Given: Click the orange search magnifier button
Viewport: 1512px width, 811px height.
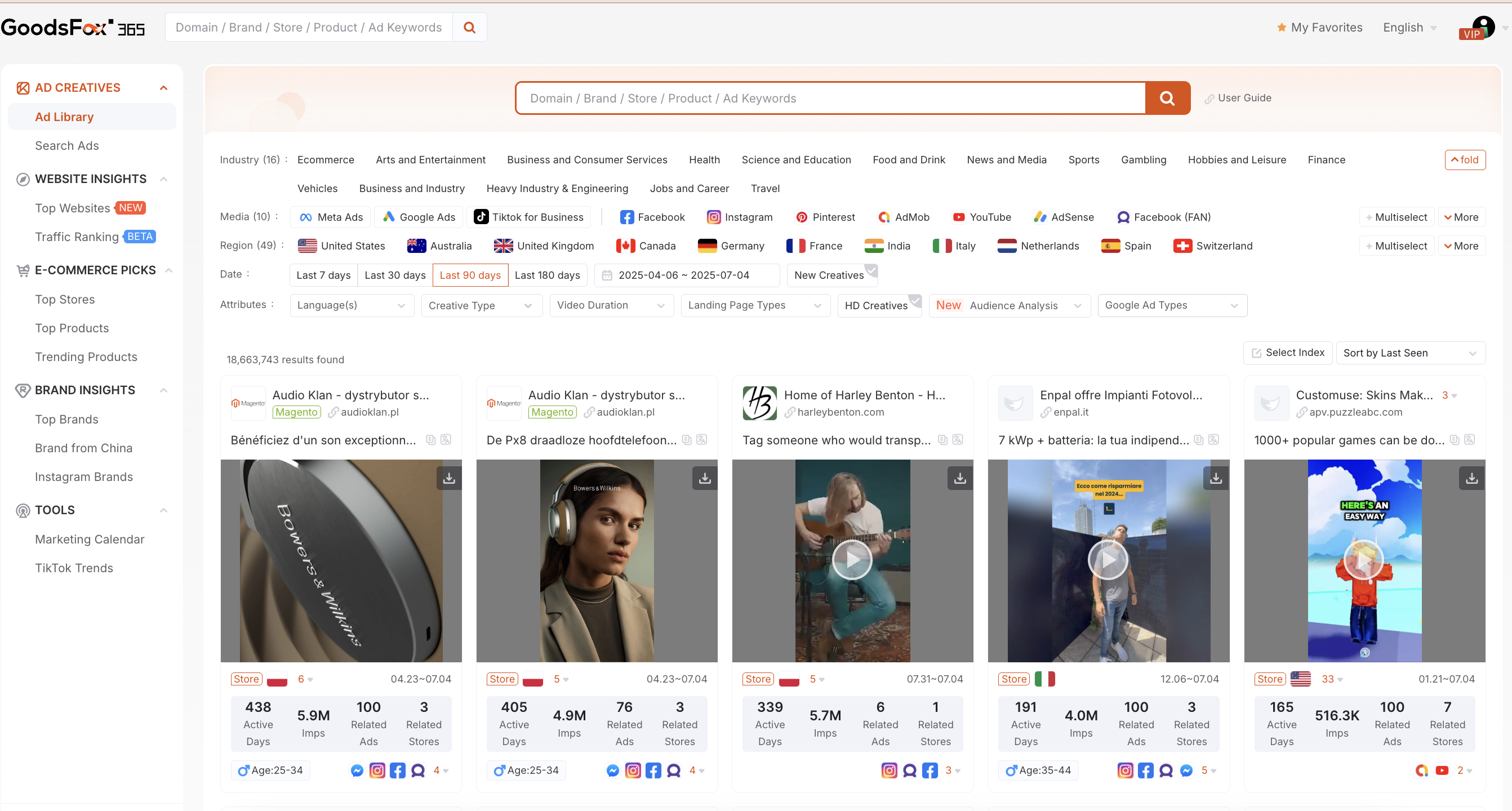Looking at the screenshot, I should 1167,98.
